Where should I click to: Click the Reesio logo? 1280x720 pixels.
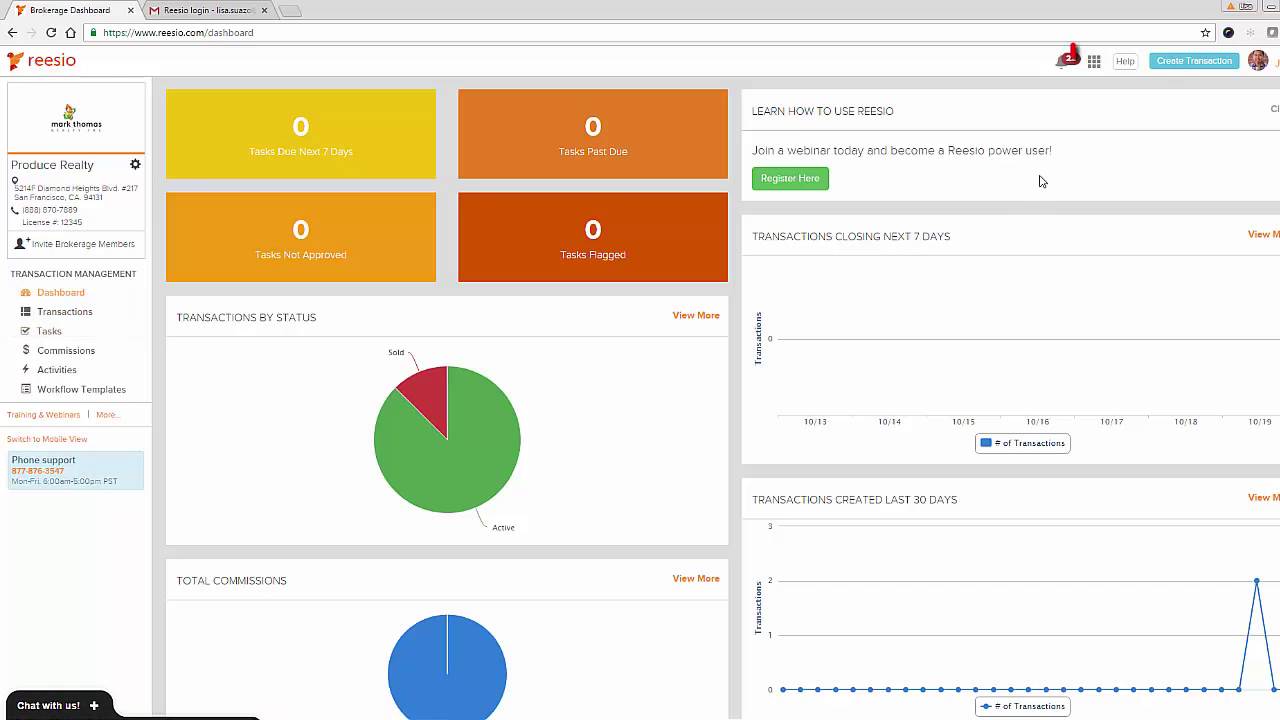point(41,60)
